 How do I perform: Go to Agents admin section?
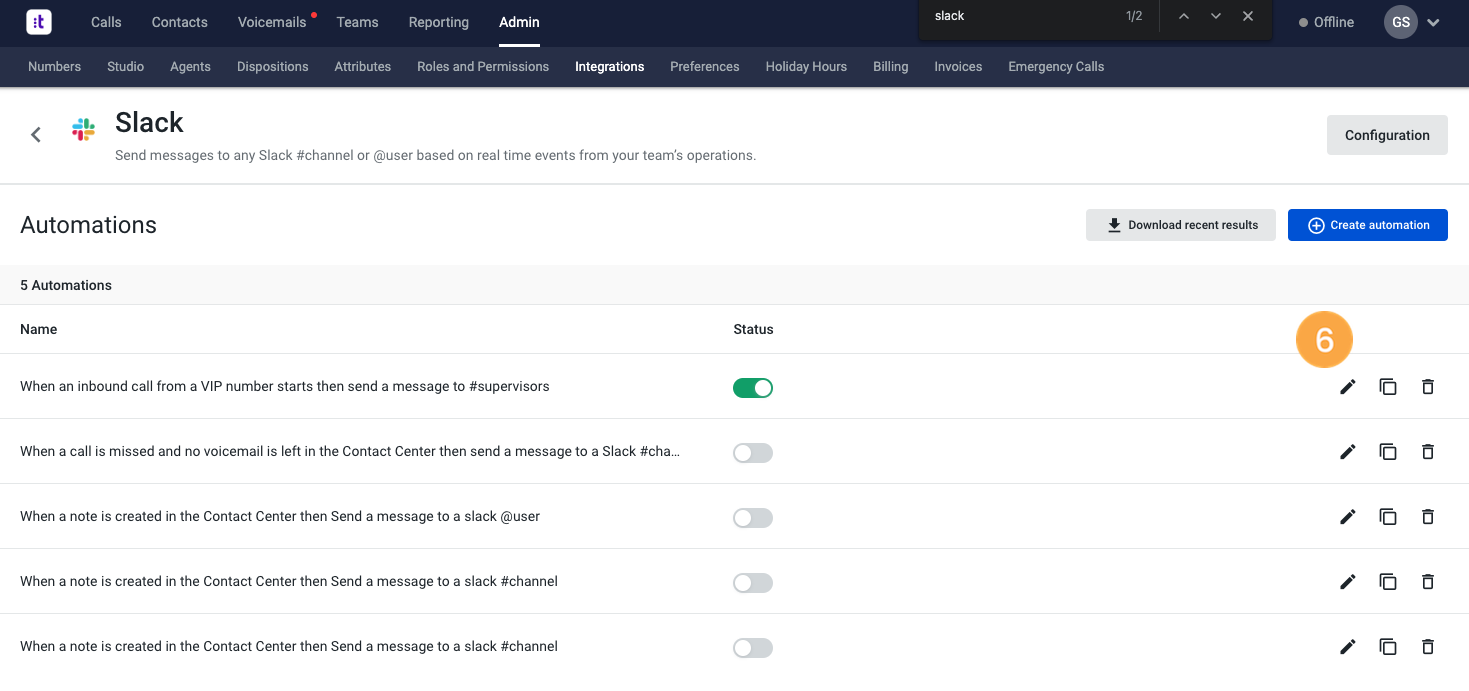pos(190,66)
